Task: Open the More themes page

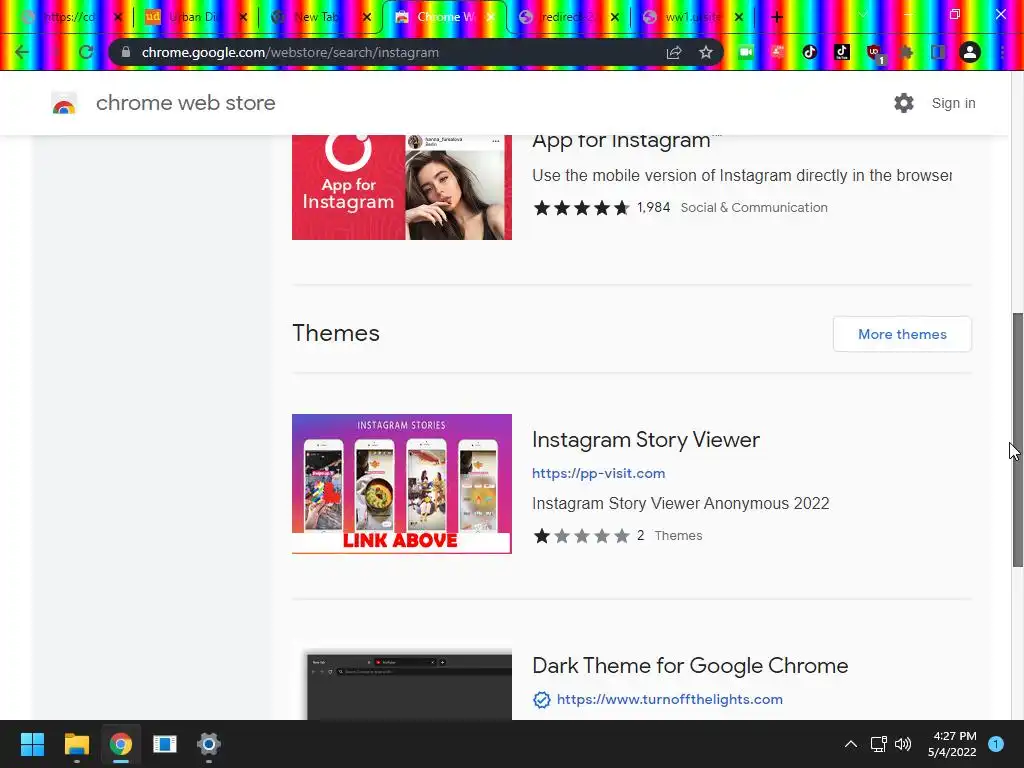Action: 902,334
